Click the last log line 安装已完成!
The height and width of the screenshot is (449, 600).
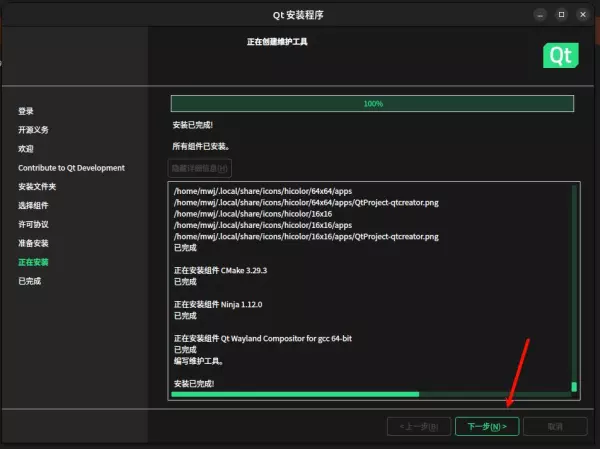click(194, 384)
